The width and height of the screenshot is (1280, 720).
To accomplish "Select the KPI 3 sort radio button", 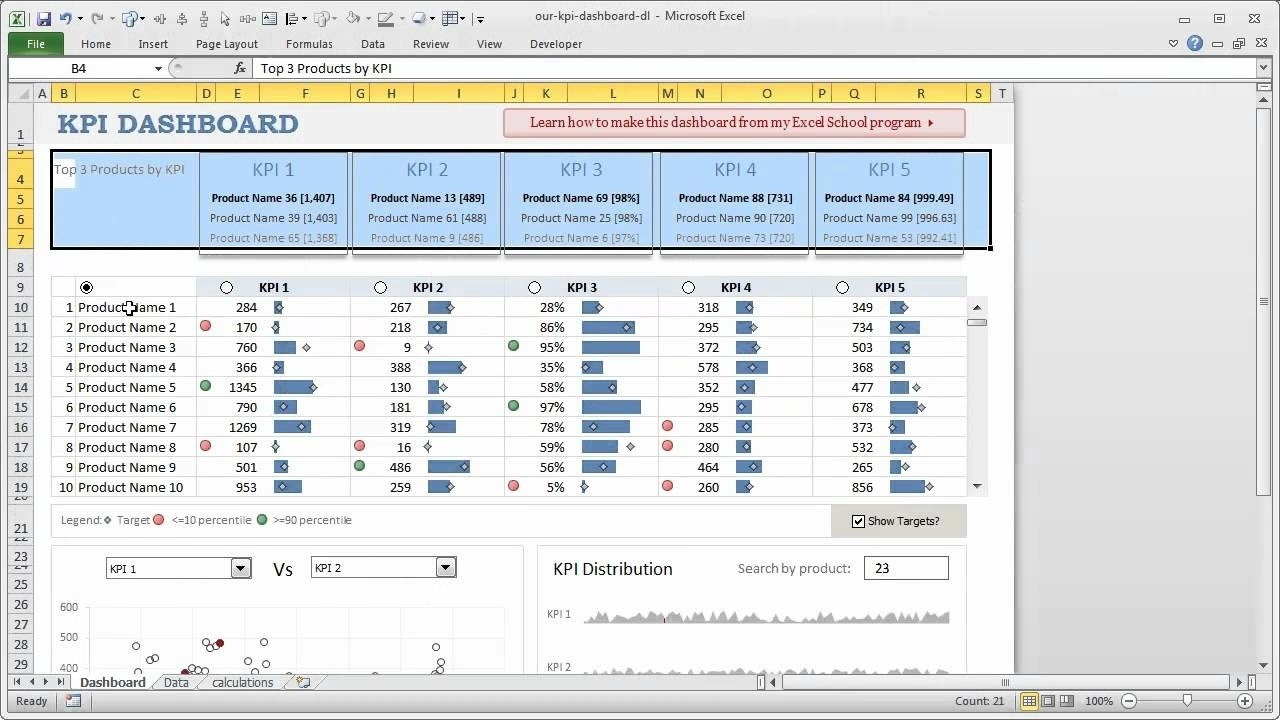I will (x=534, y=287).
